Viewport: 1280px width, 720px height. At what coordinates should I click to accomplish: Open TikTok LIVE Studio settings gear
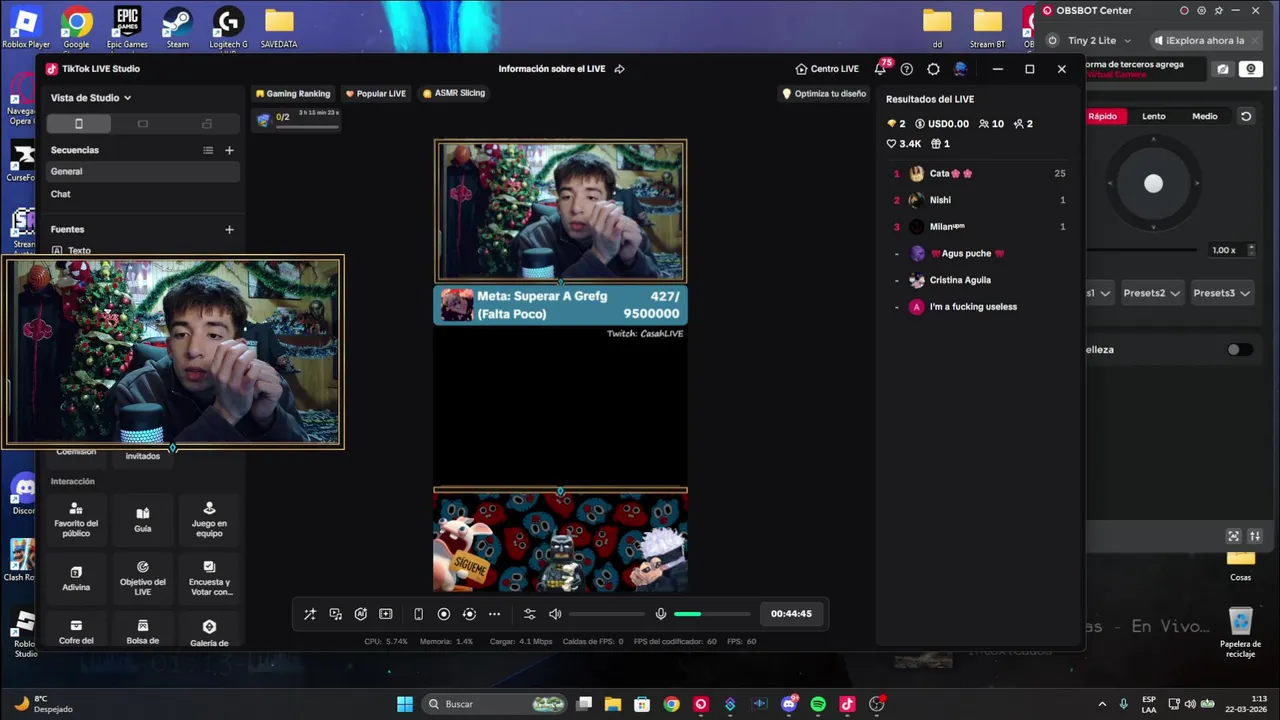[933, 69]
